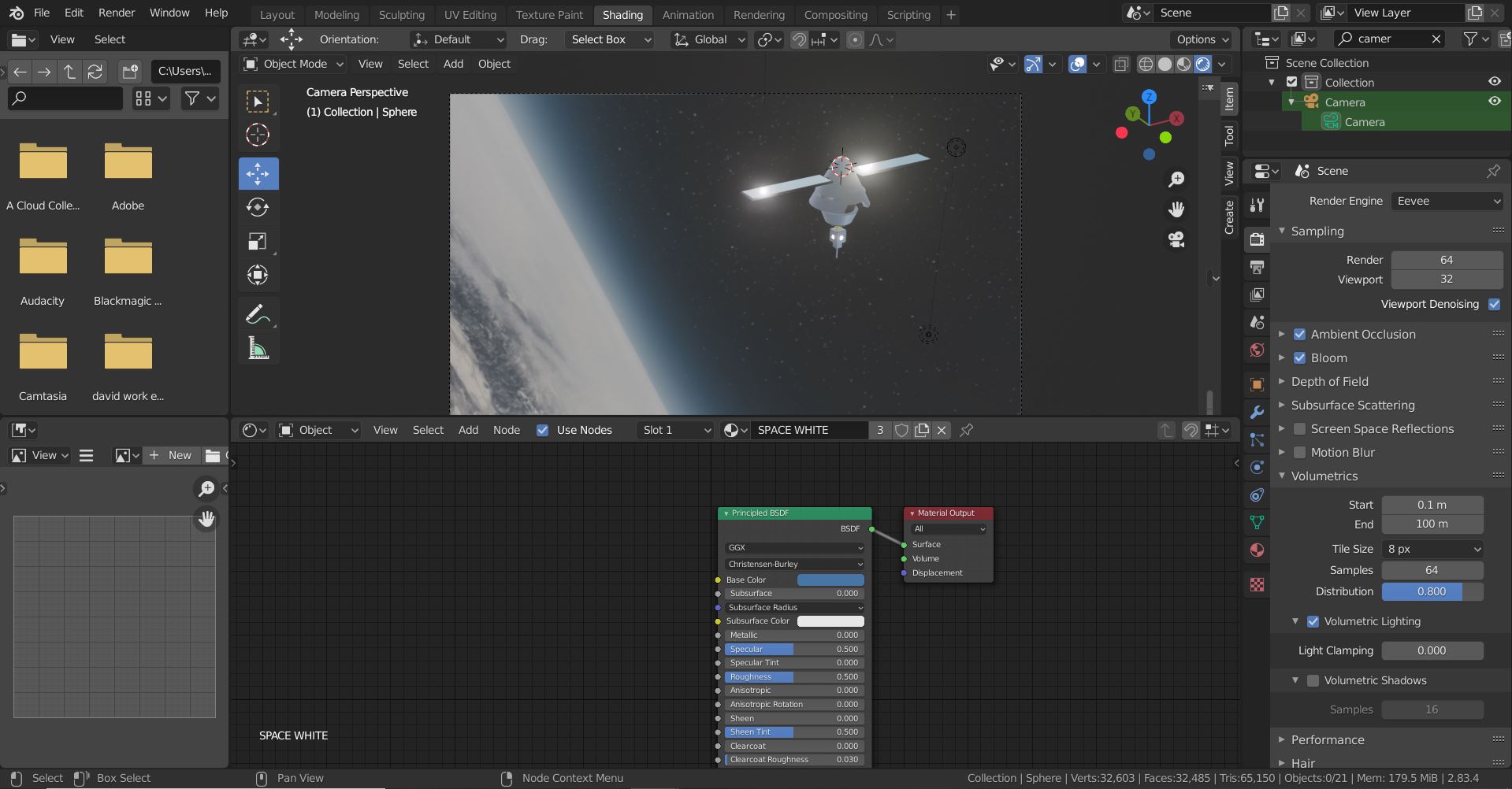1512x789 pixels.
Task: Select the Move tool in viewport toolbar
Action: (258, 173)
